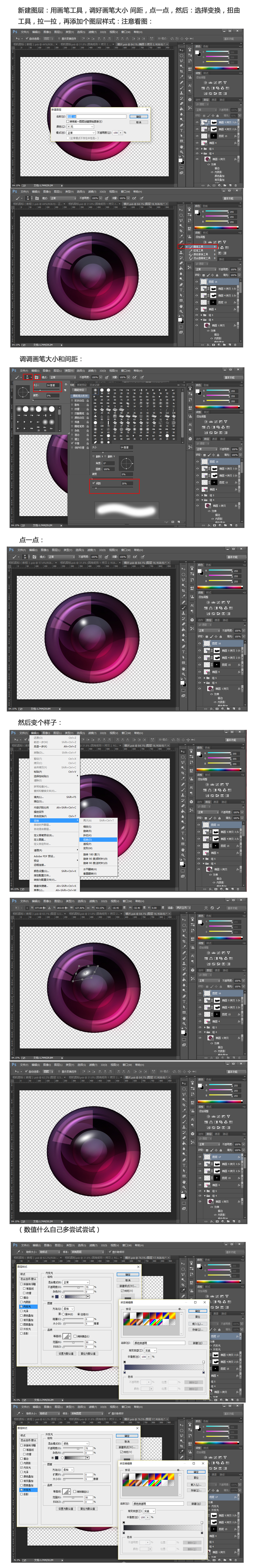Open 滤镜 menu in the New Layer dialog screenshot

[92, 32]
